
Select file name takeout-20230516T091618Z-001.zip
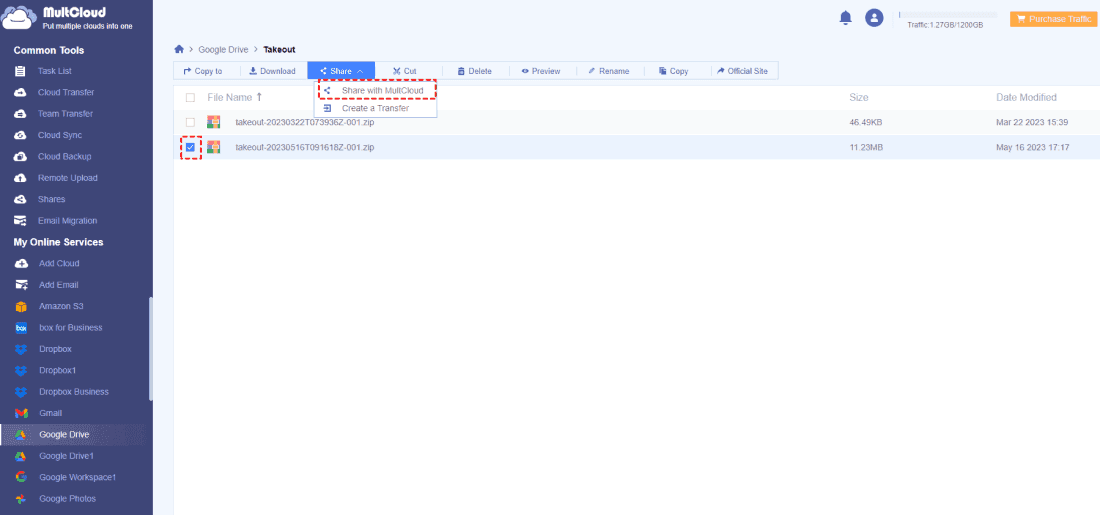coord(304,147)
